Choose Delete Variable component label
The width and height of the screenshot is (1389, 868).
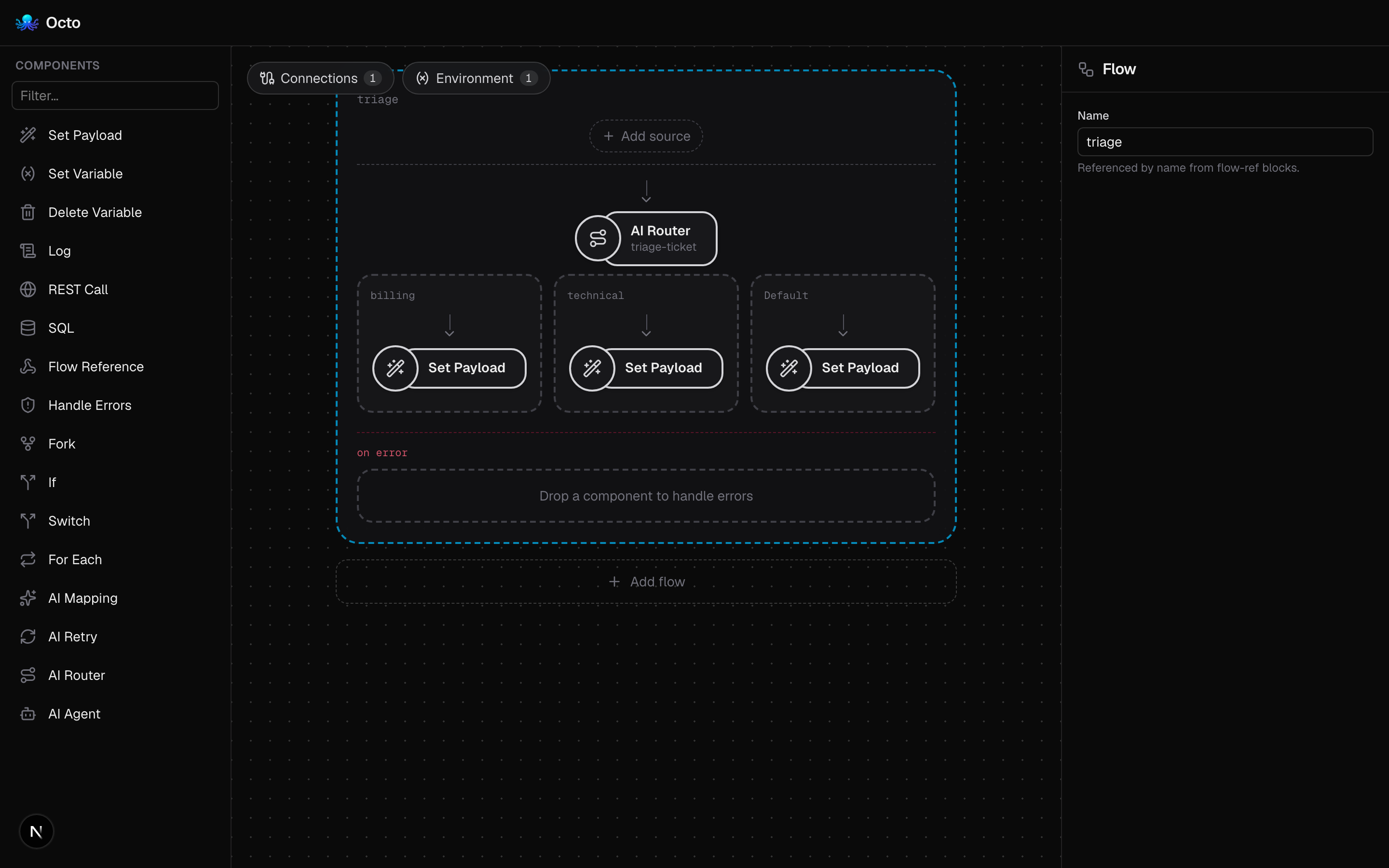(x=95, y=212)
